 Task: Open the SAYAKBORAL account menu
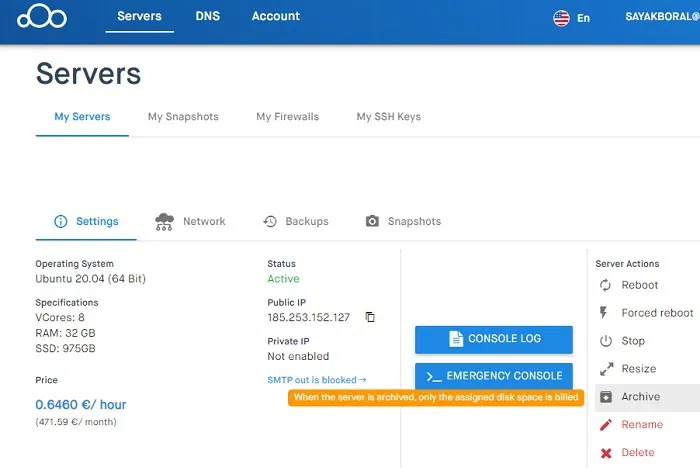click(662, 17)
